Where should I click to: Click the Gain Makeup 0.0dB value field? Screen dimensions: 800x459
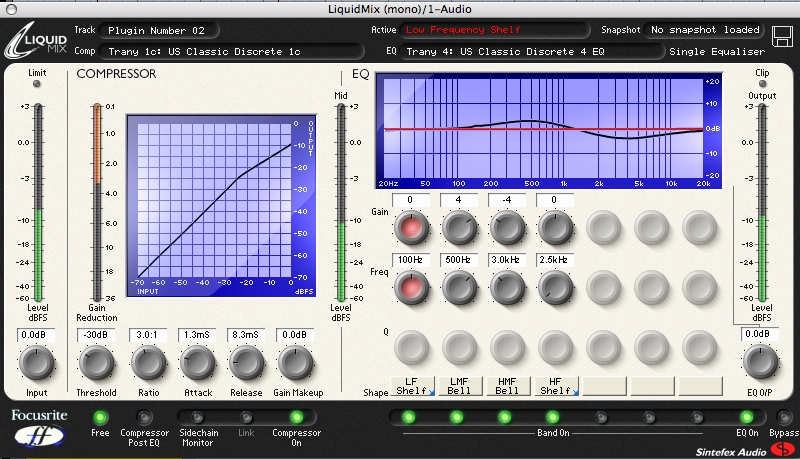coord(295,335)
